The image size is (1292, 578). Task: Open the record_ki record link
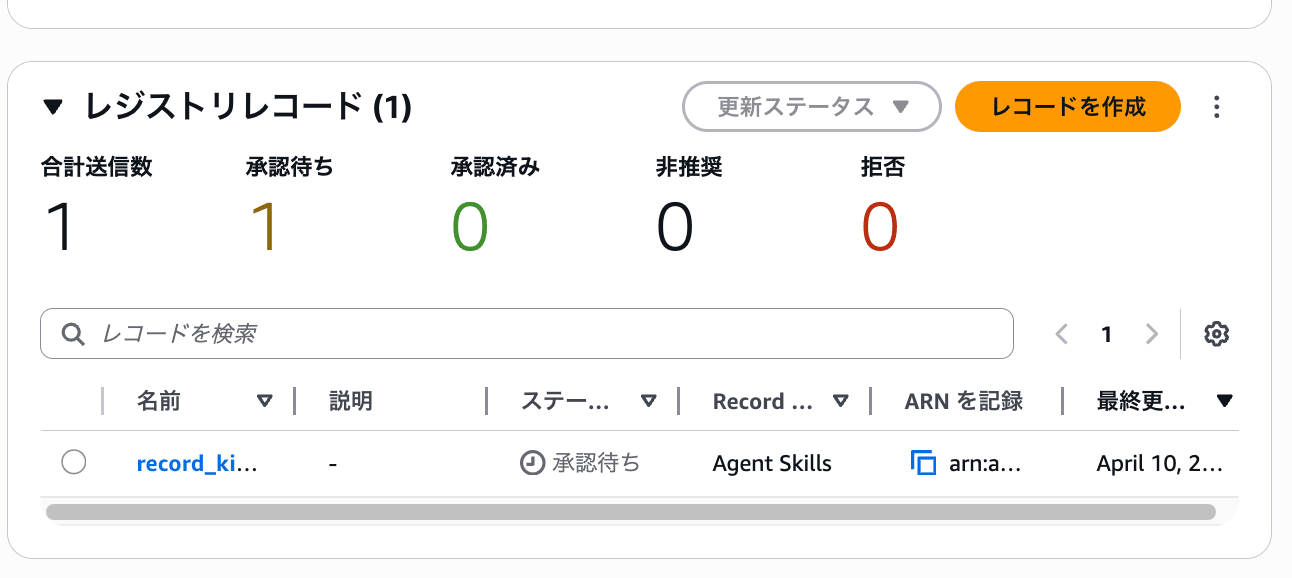click(x=197, y=463)
